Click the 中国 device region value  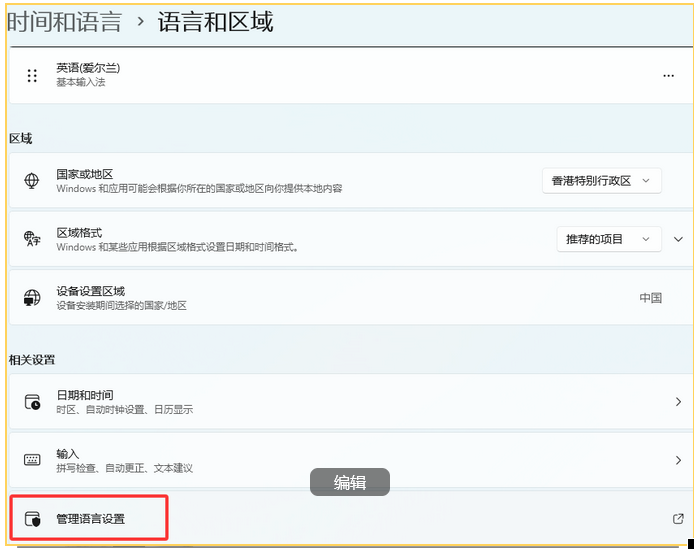coord(650,298)
